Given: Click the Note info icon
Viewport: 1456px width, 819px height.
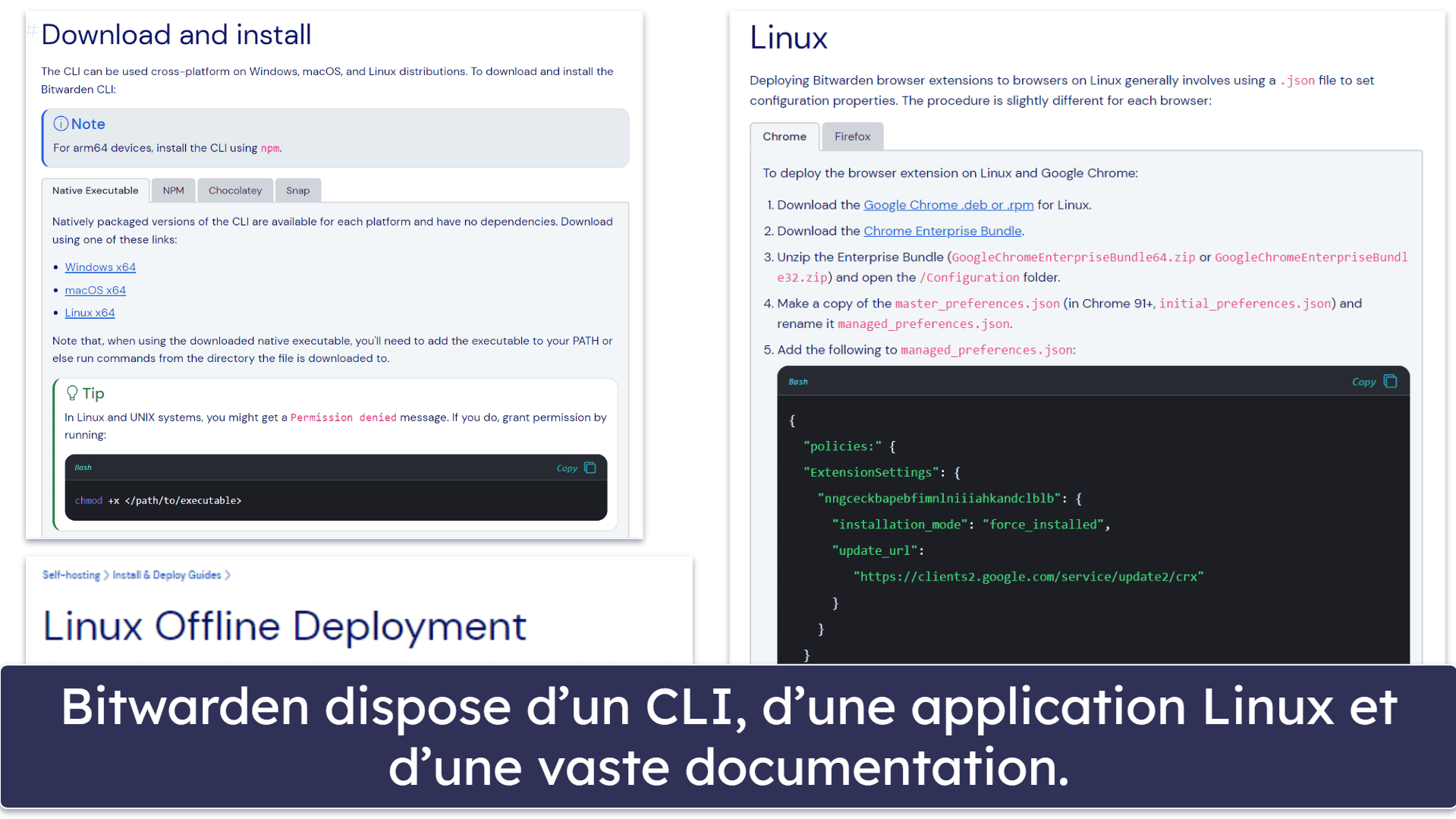Looking at the screenshot, I should (x=61, y=124).
